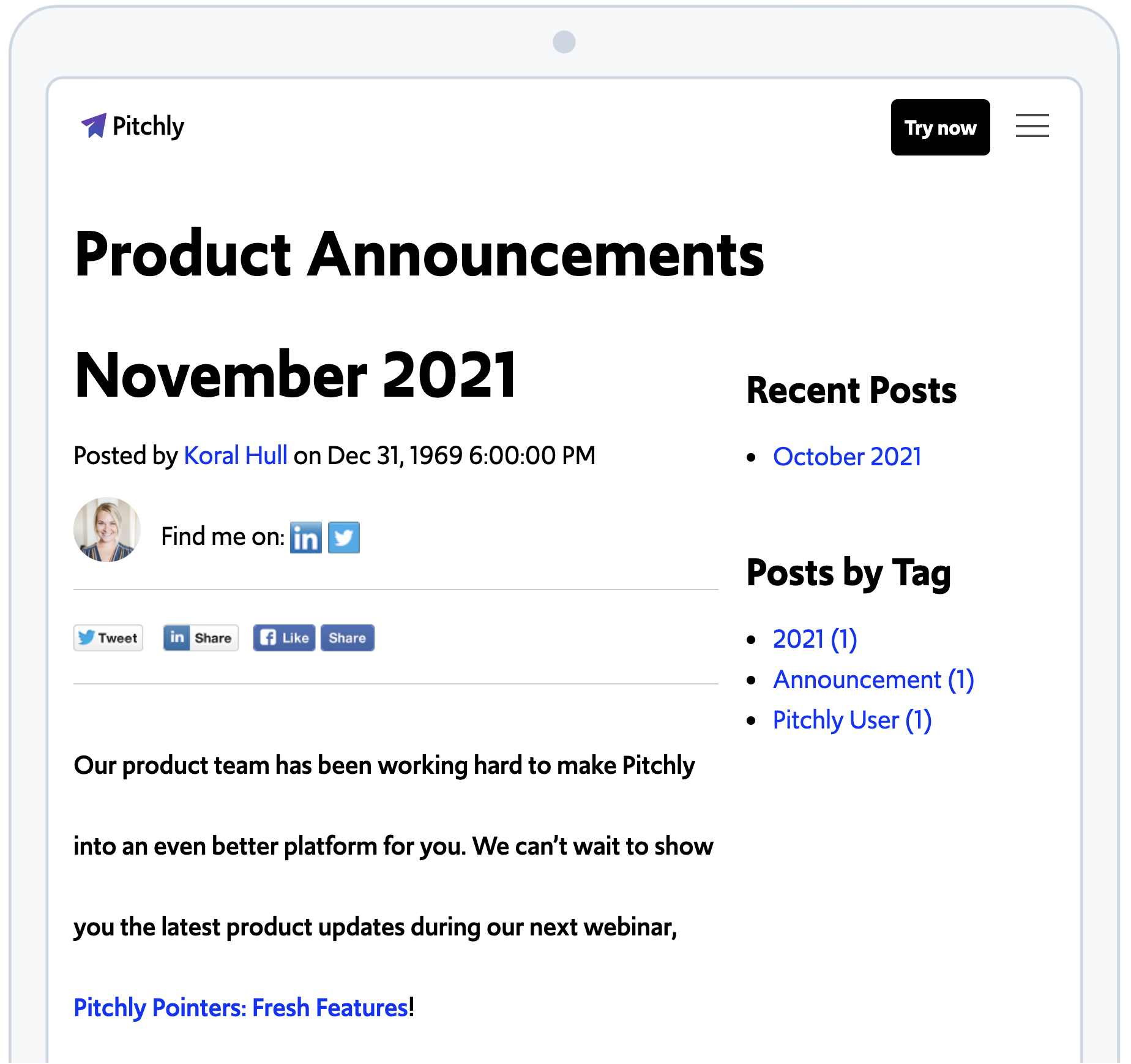Click the Recent Posts heading
The image size is (1131, 1064).
coord(851,391)
